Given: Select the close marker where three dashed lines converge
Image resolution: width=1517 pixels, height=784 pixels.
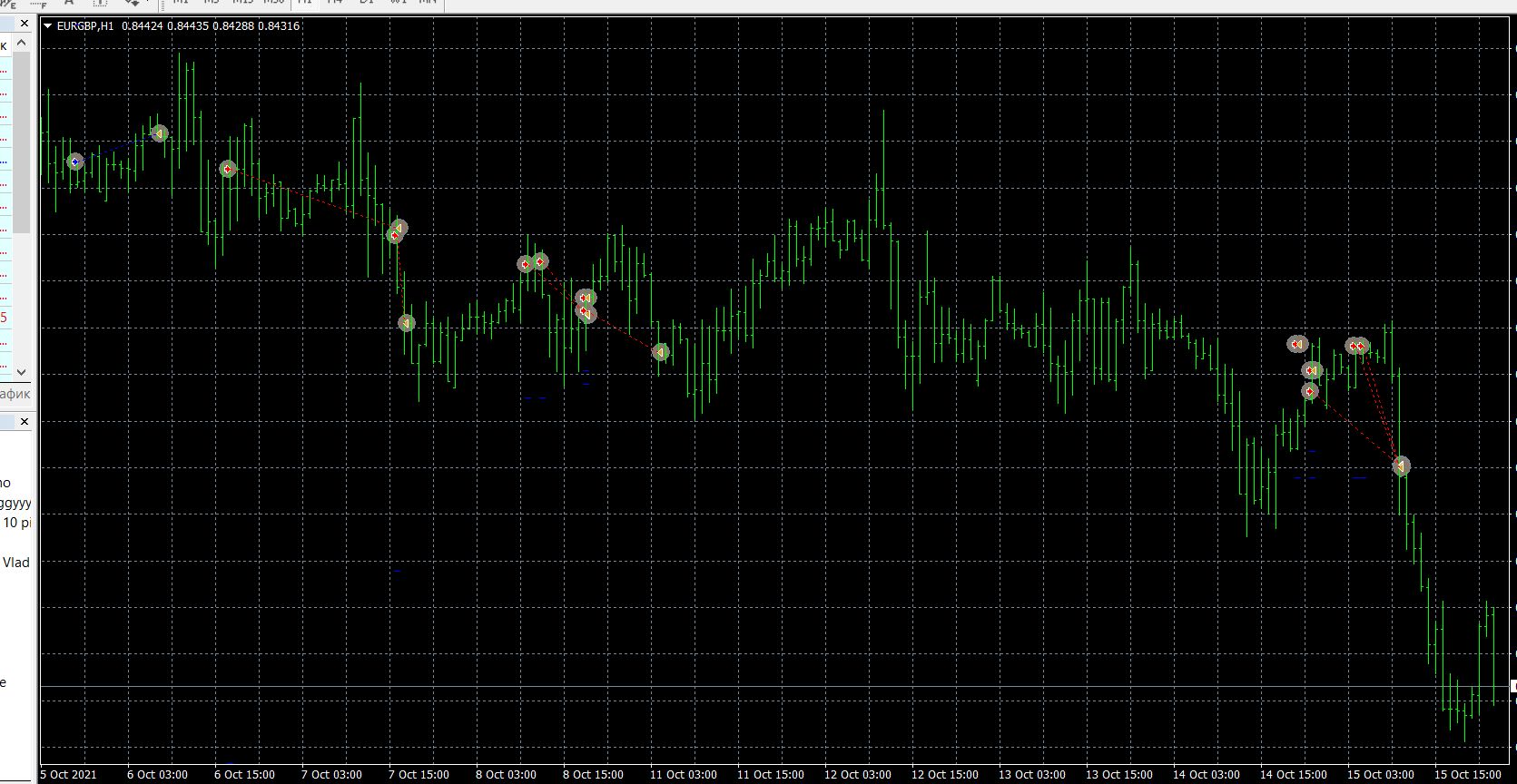Looking at the screenshot, I should tap(1401, 466).
